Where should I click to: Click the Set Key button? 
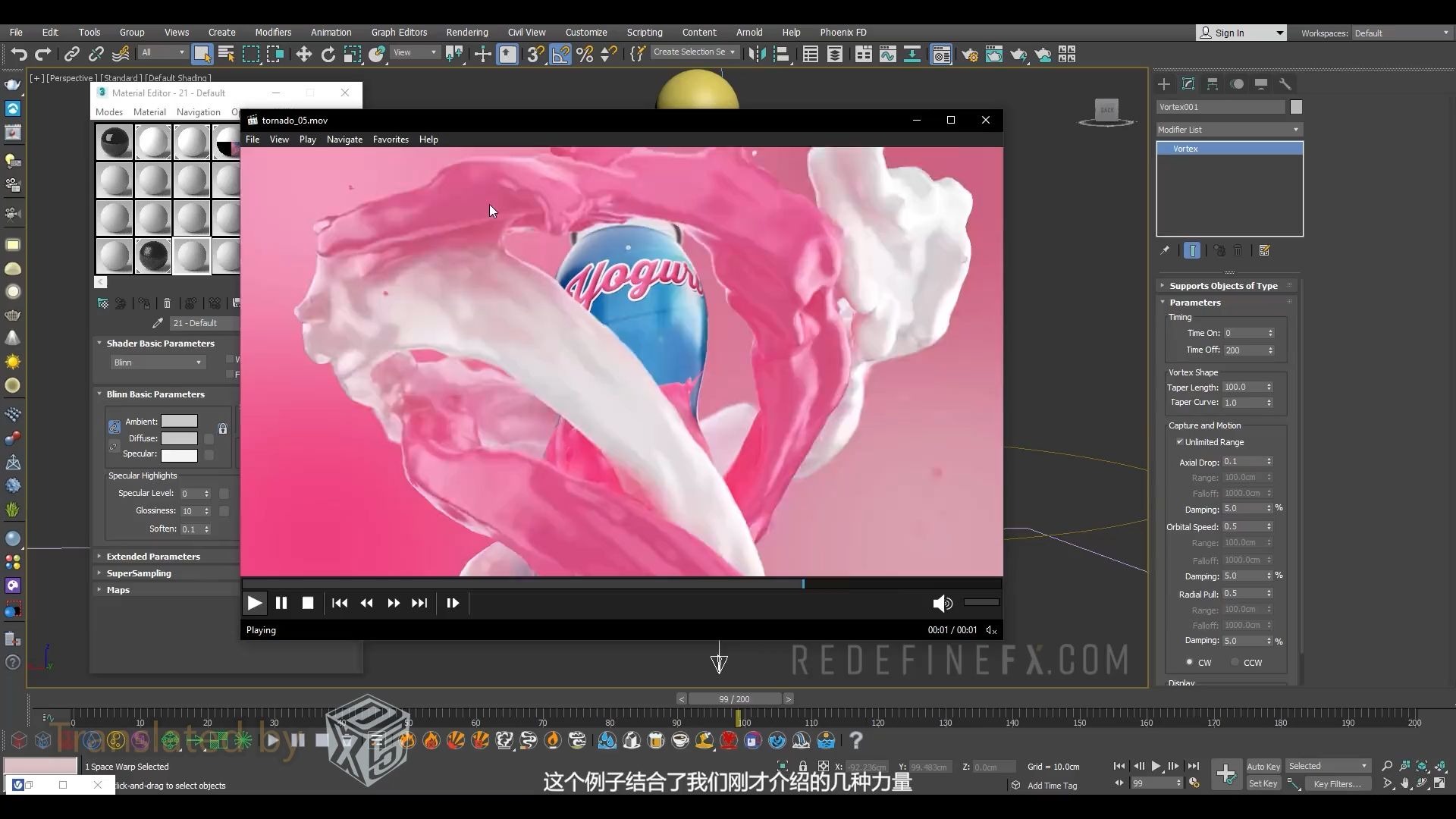tap(1263, 784)
